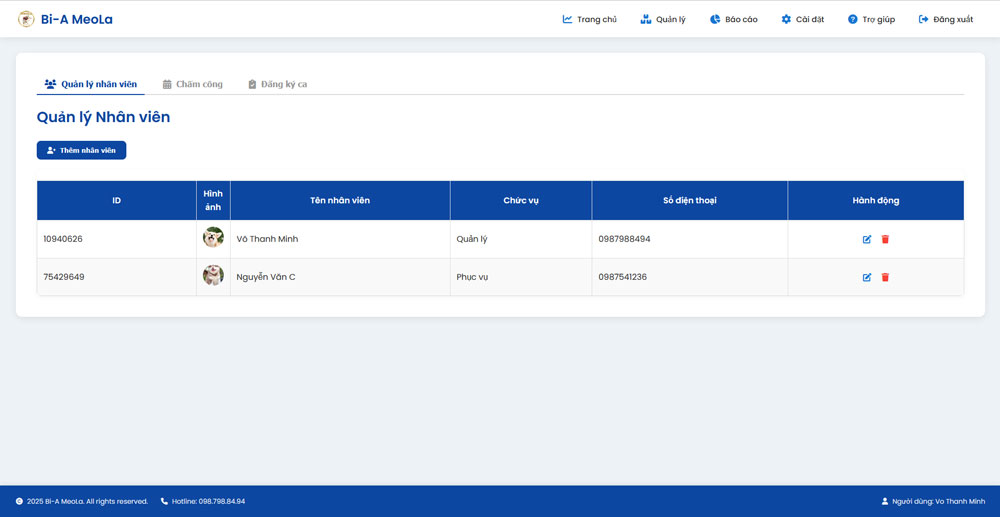This screenshot has height=517, width=1000.
Task: Switch to the Chấm công tab
Action: tap(193, 84)
